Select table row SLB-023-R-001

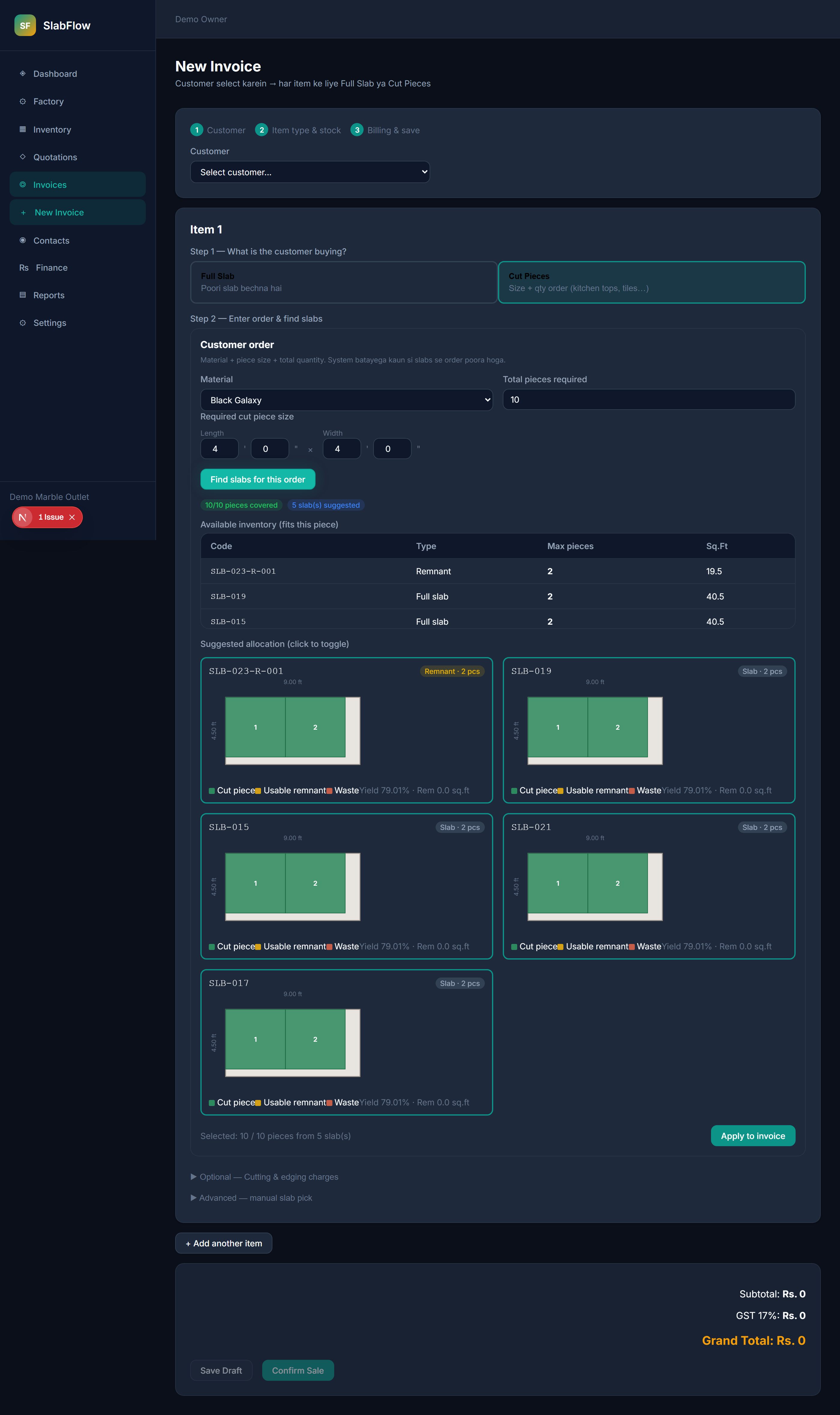497,571
